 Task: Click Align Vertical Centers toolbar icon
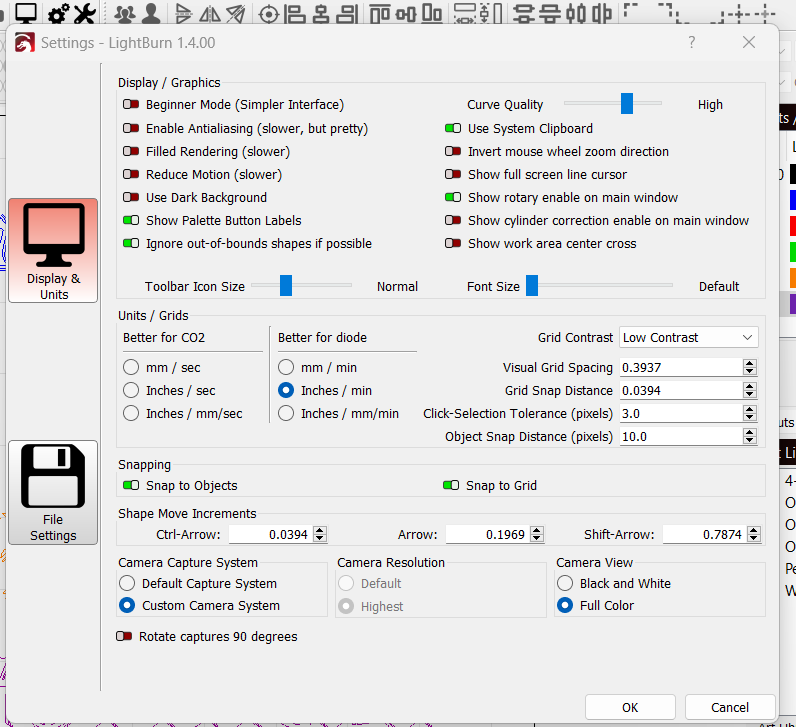tap(406, 14)
